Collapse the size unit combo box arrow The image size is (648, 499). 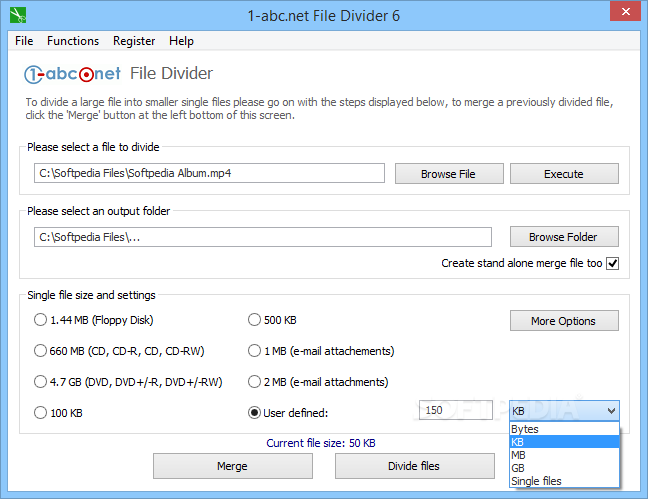pos(611,411)
